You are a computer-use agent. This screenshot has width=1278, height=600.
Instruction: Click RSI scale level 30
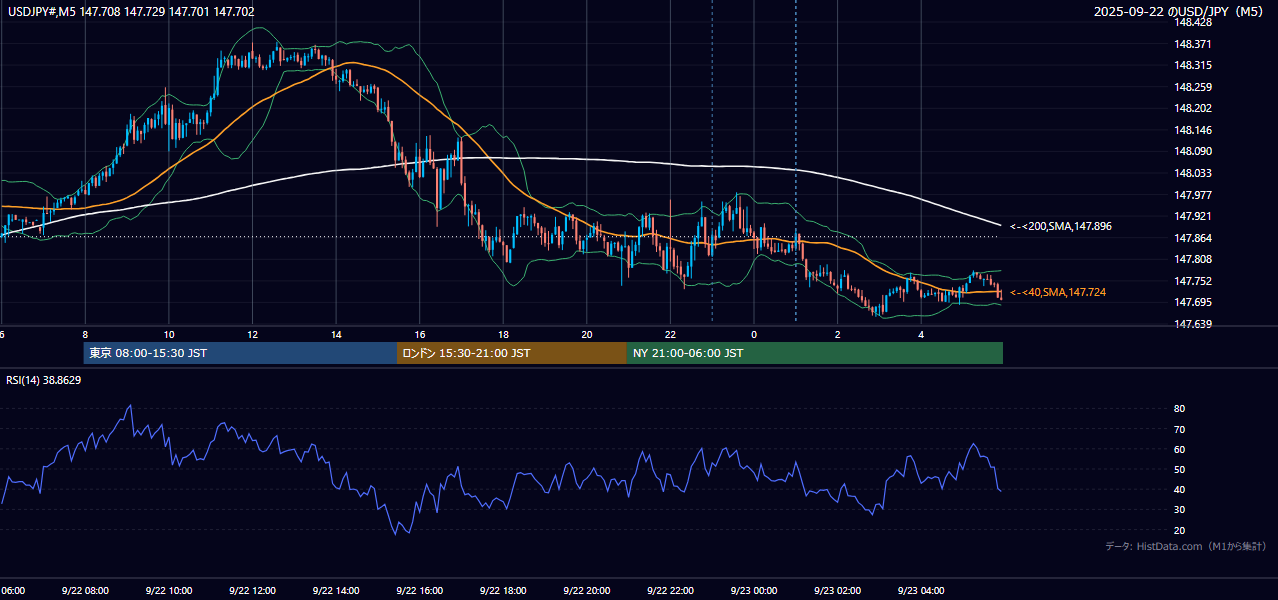pyautogui.click(x=1180, y=510)
